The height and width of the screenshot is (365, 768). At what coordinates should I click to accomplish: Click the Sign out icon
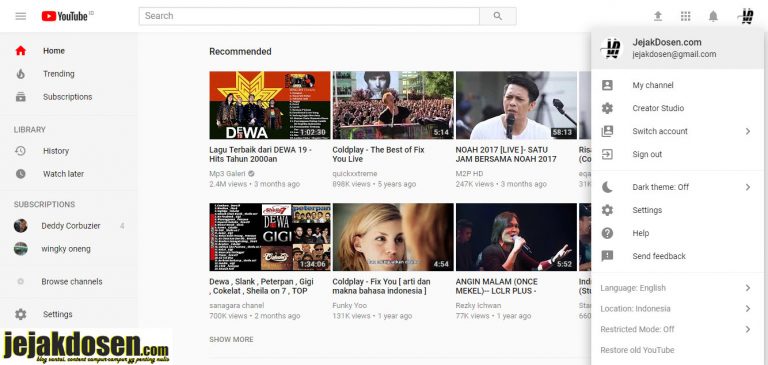(607, 154)
